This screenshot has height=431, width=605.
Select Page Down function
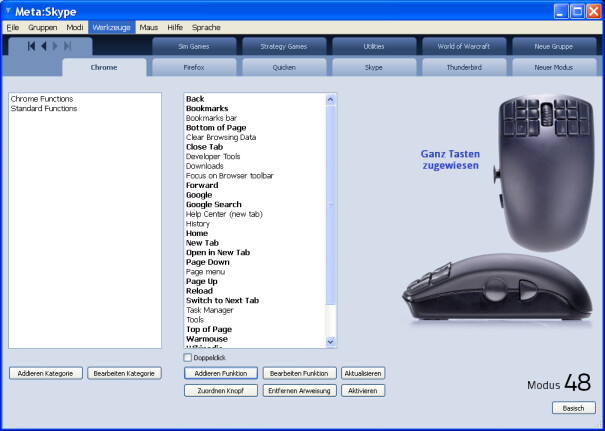[x=208, y=262]
